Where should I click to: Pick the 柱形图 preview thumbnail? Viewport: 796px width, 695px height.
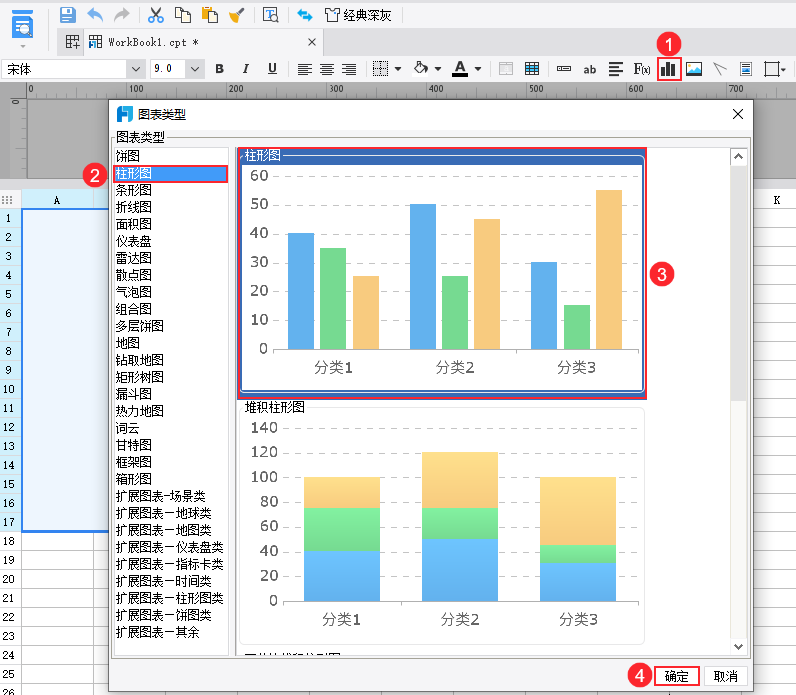coord(442,273)
